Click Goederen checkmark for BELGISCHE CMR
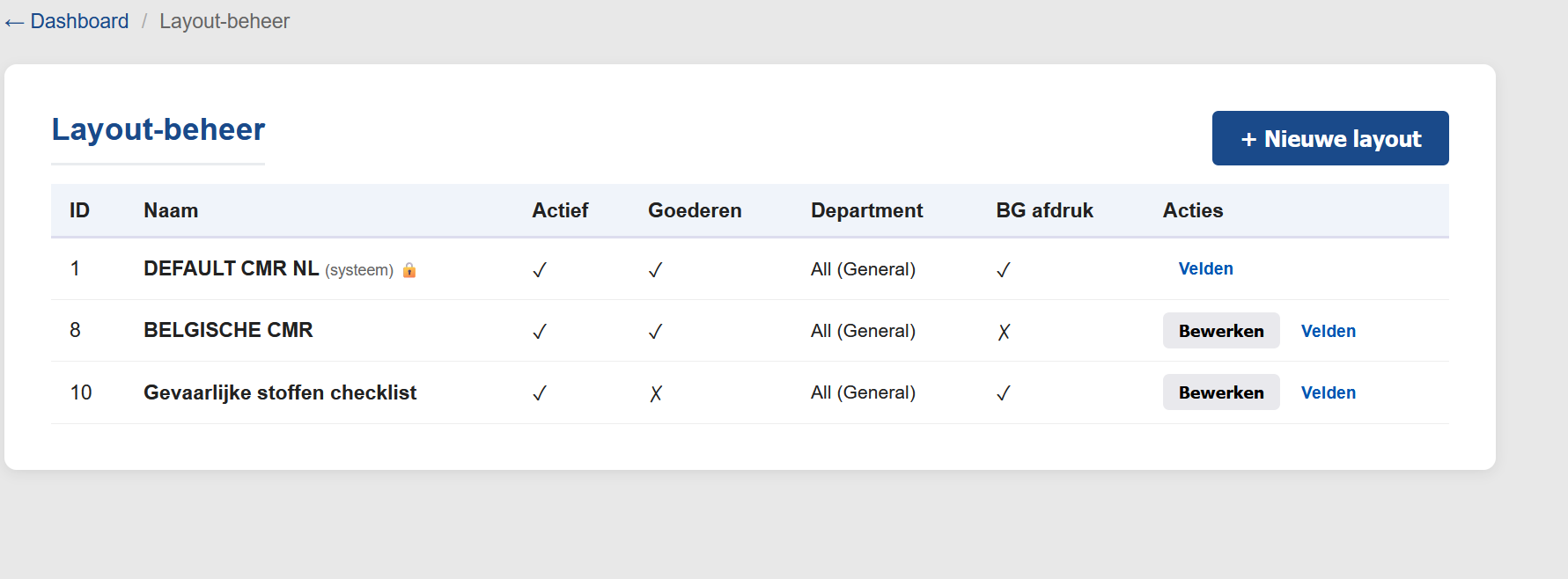 (655, 332)
